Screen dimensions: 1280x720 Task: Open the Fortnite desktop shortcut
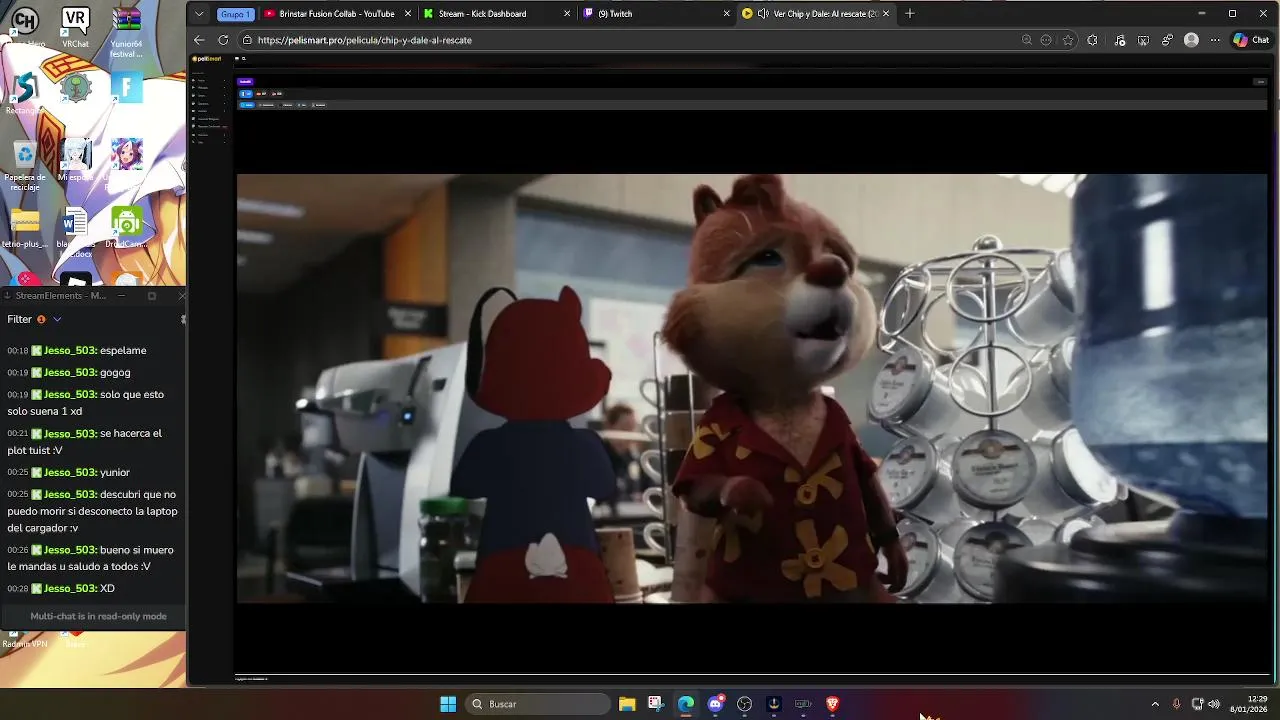(126, 88)
